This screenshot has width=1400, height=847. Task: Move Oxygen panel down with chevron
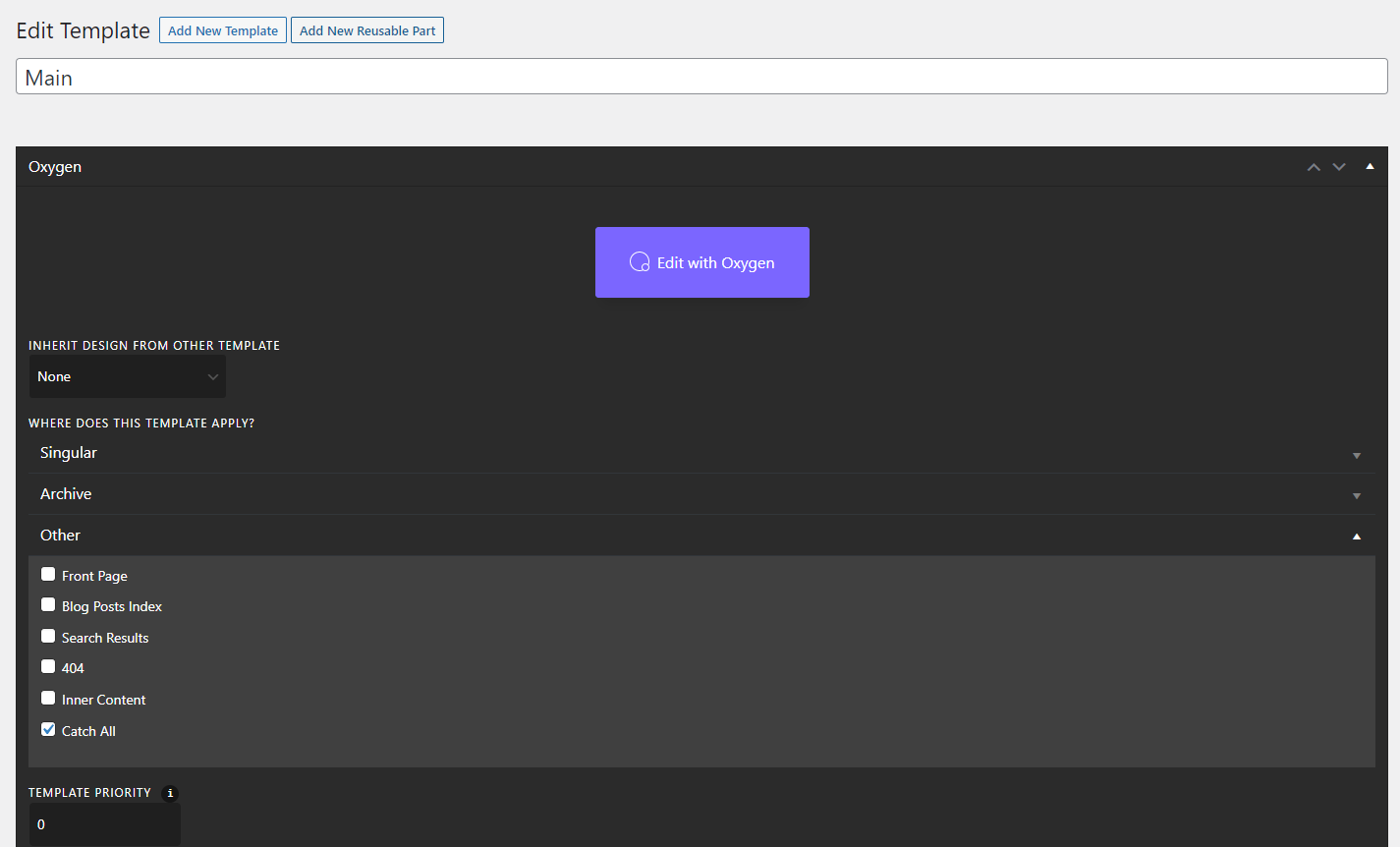[1339, 167]
